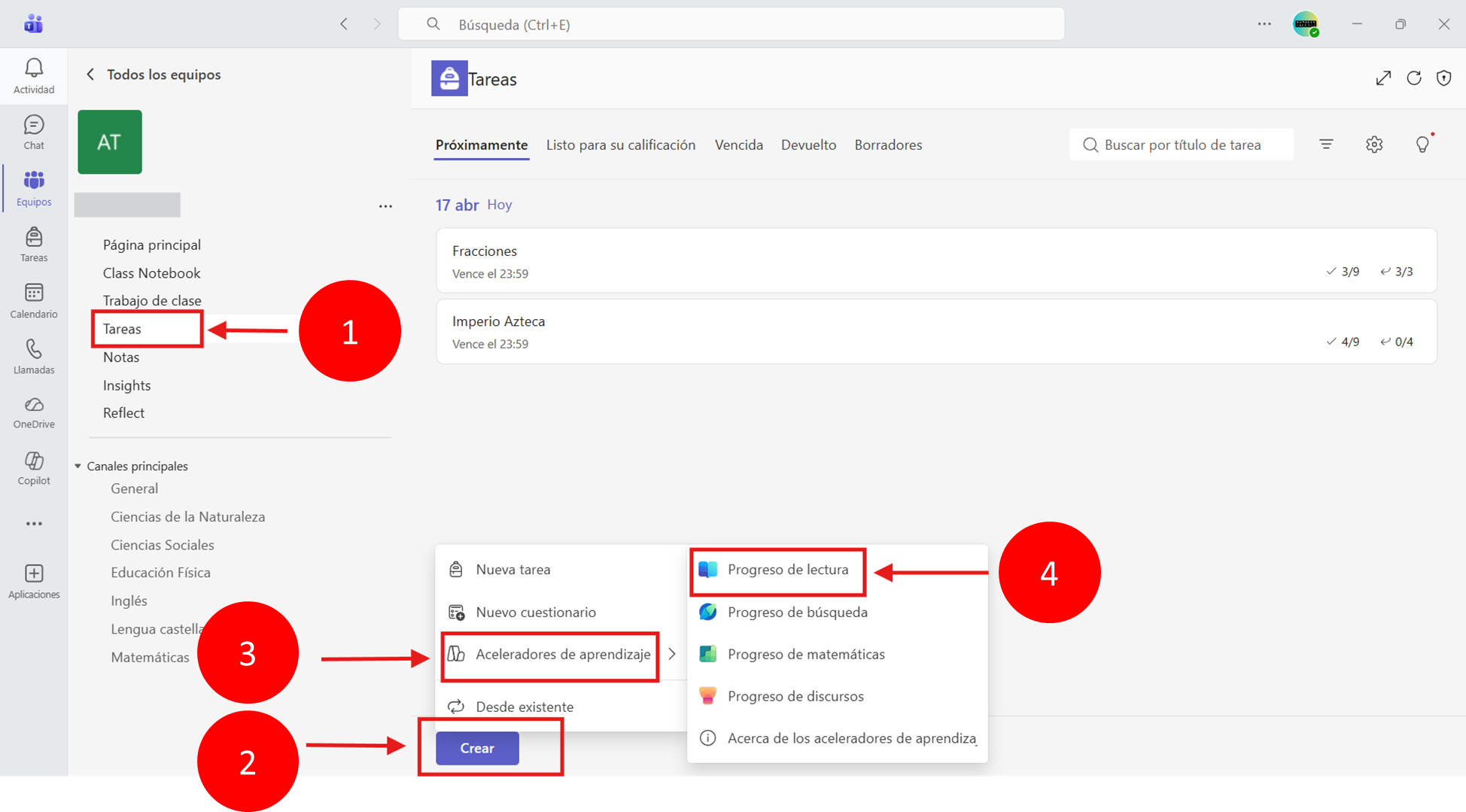Choose Aceleradores de aprendizaje option

[561, 654]
